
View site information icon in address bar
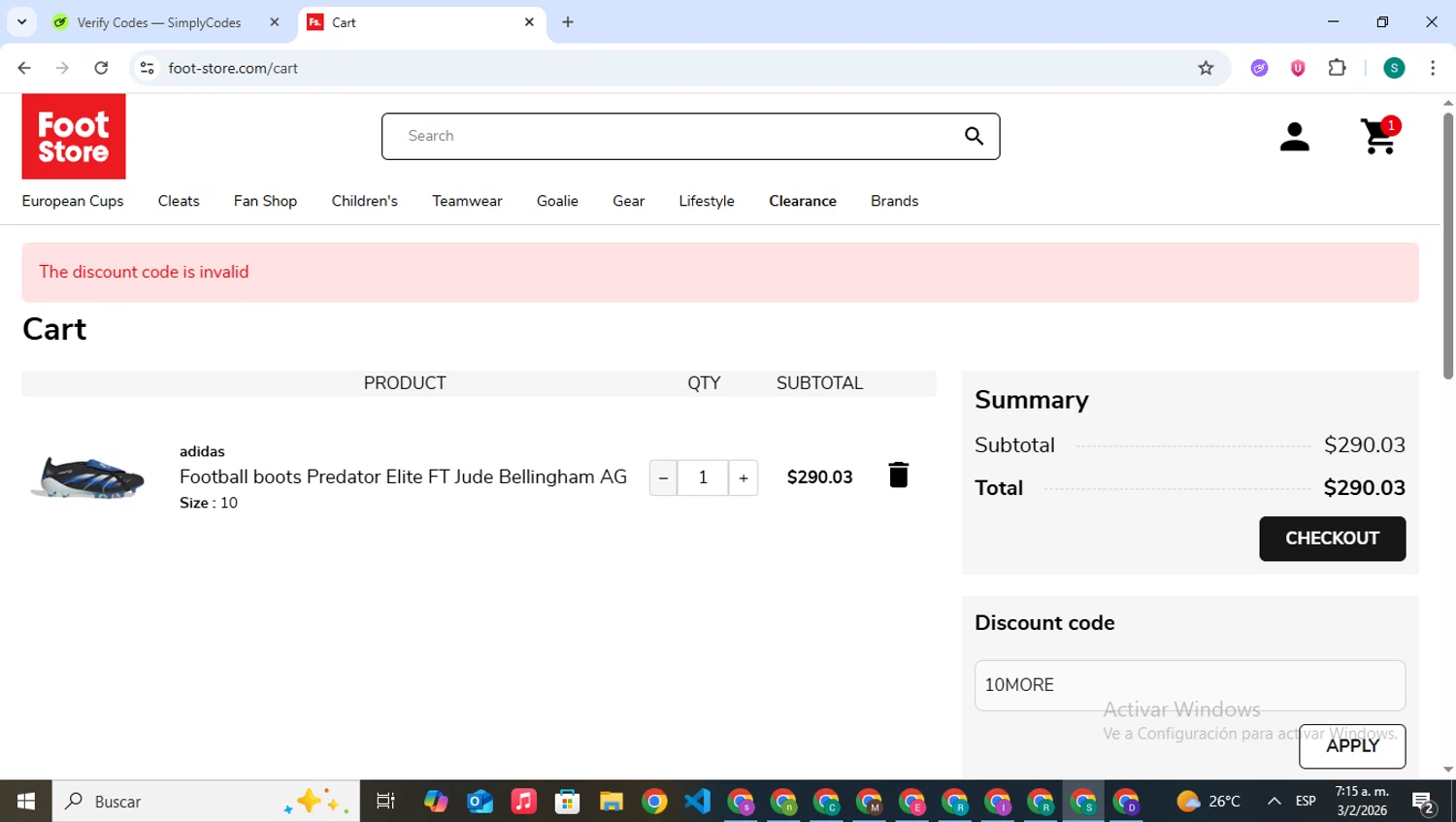[x=147, y=68]
